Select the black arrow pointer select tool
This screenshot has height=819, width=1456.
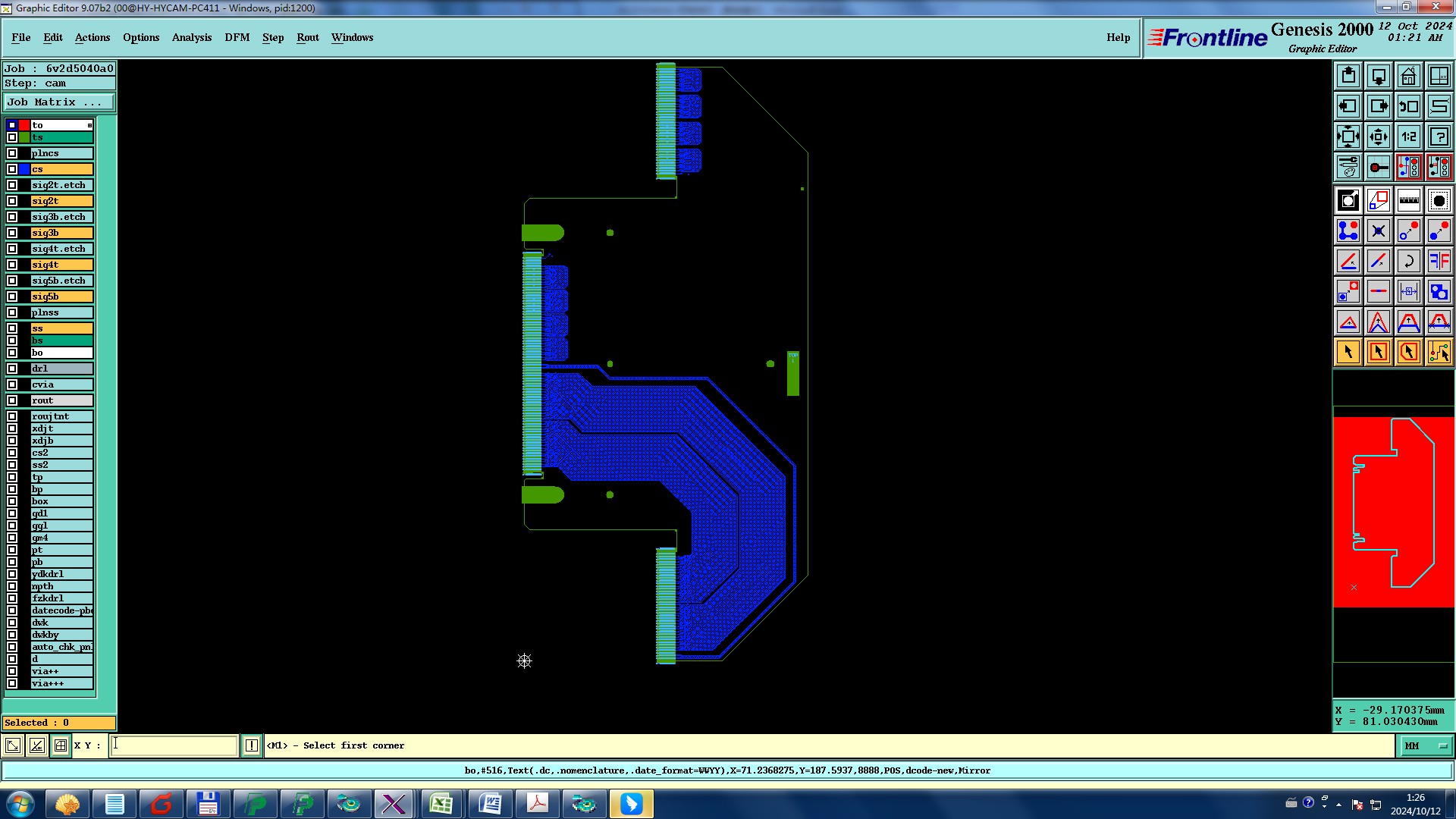click(1348, 353)
